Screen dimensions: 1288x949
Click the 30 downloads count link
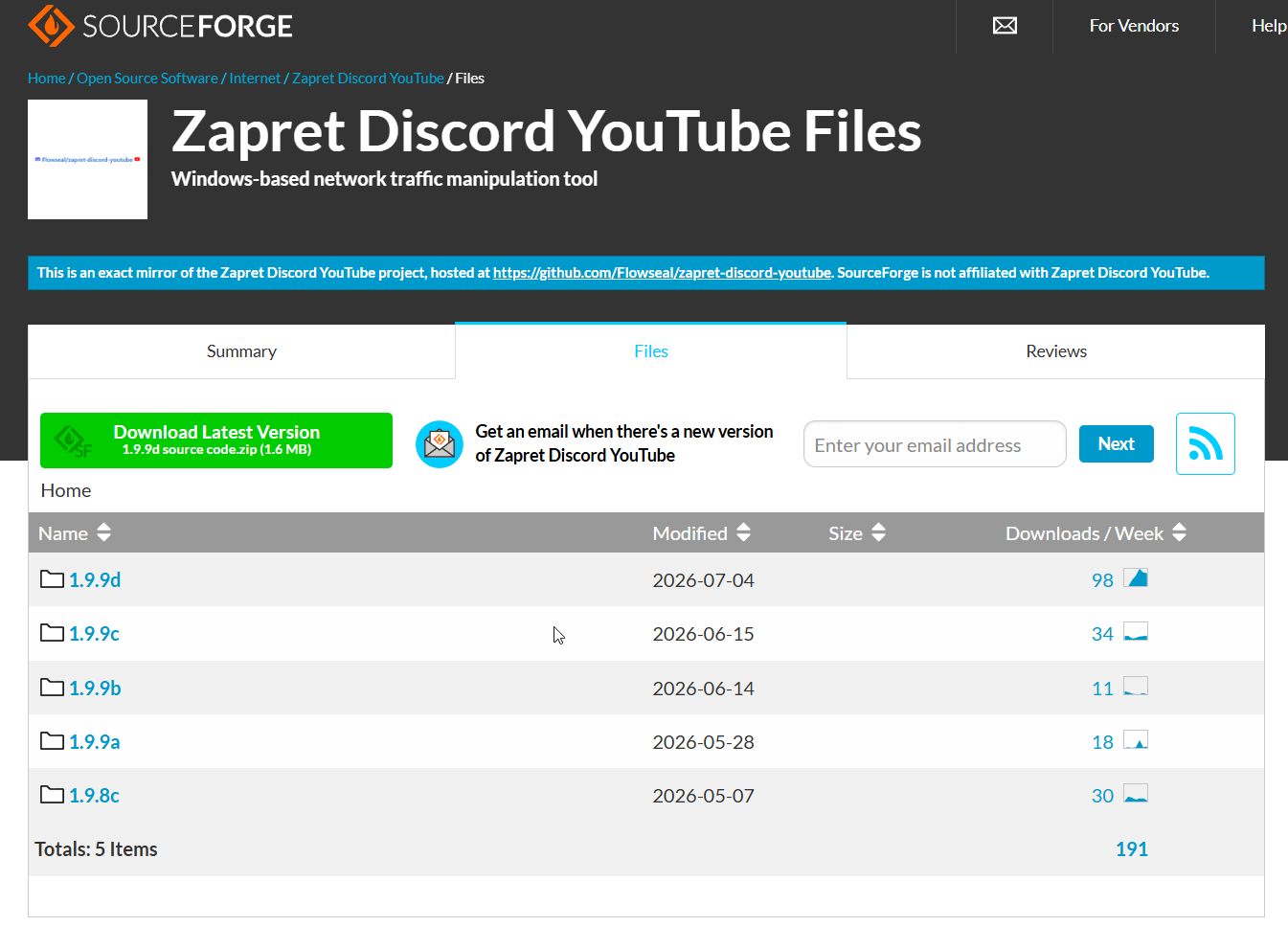[1102, 796]
